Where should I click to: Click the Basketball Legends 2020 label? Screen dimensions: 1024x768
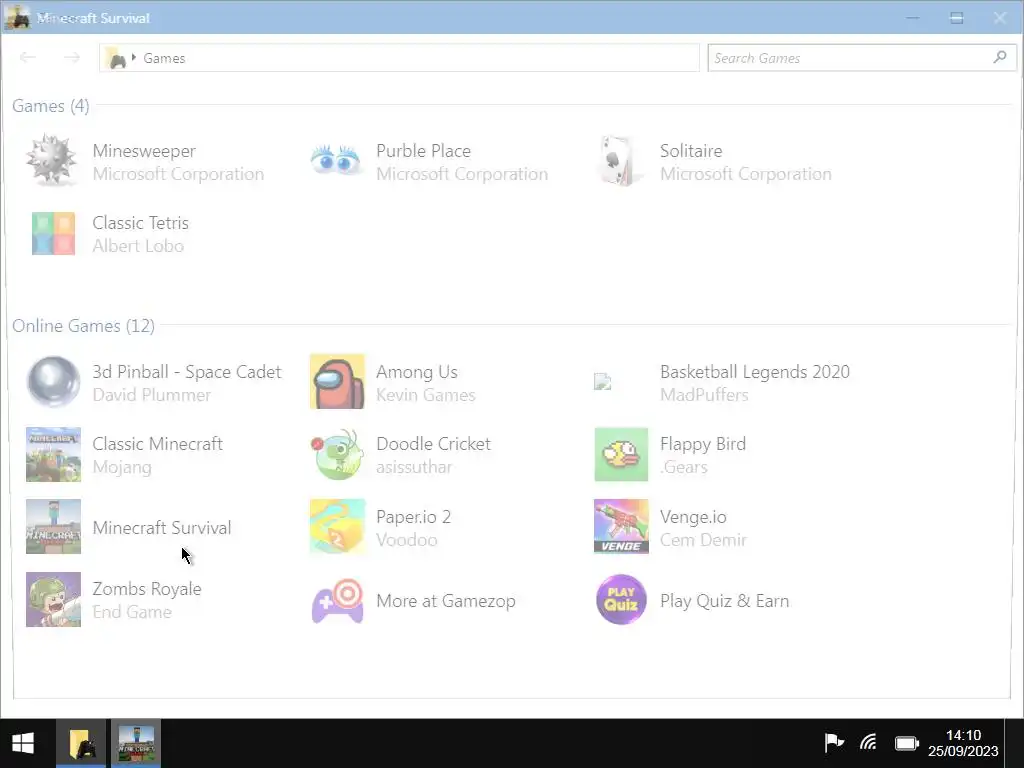click(x=755, y=372)
